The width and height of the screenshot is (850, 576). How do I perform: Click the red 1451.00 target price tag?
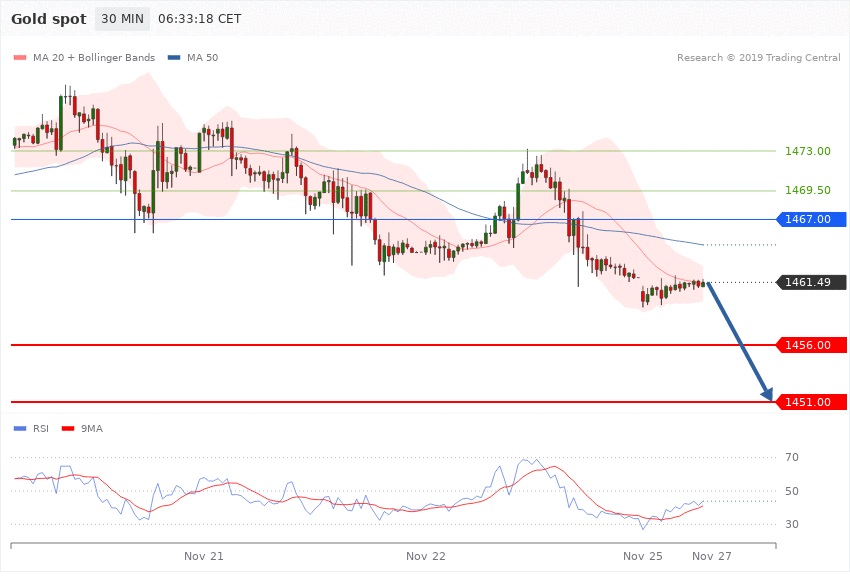(x=812, y=402)
